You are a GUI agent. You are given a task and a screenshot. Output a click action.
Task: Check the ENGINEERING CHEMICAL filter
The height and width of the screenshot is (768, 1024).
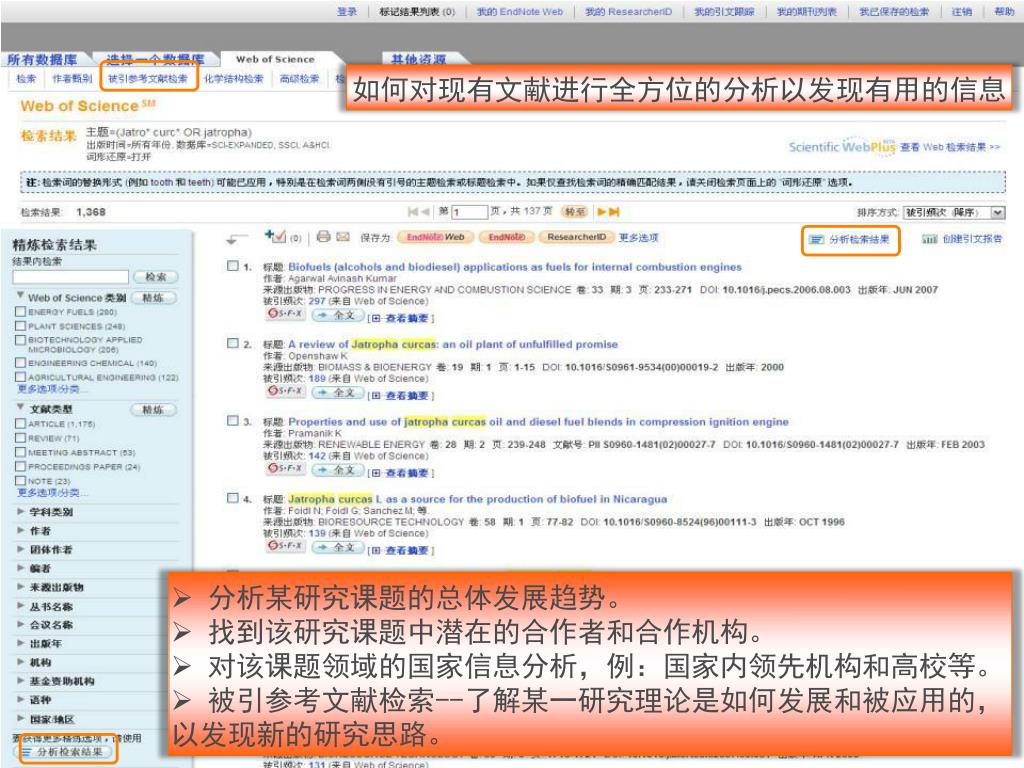(x=21, y=362)
